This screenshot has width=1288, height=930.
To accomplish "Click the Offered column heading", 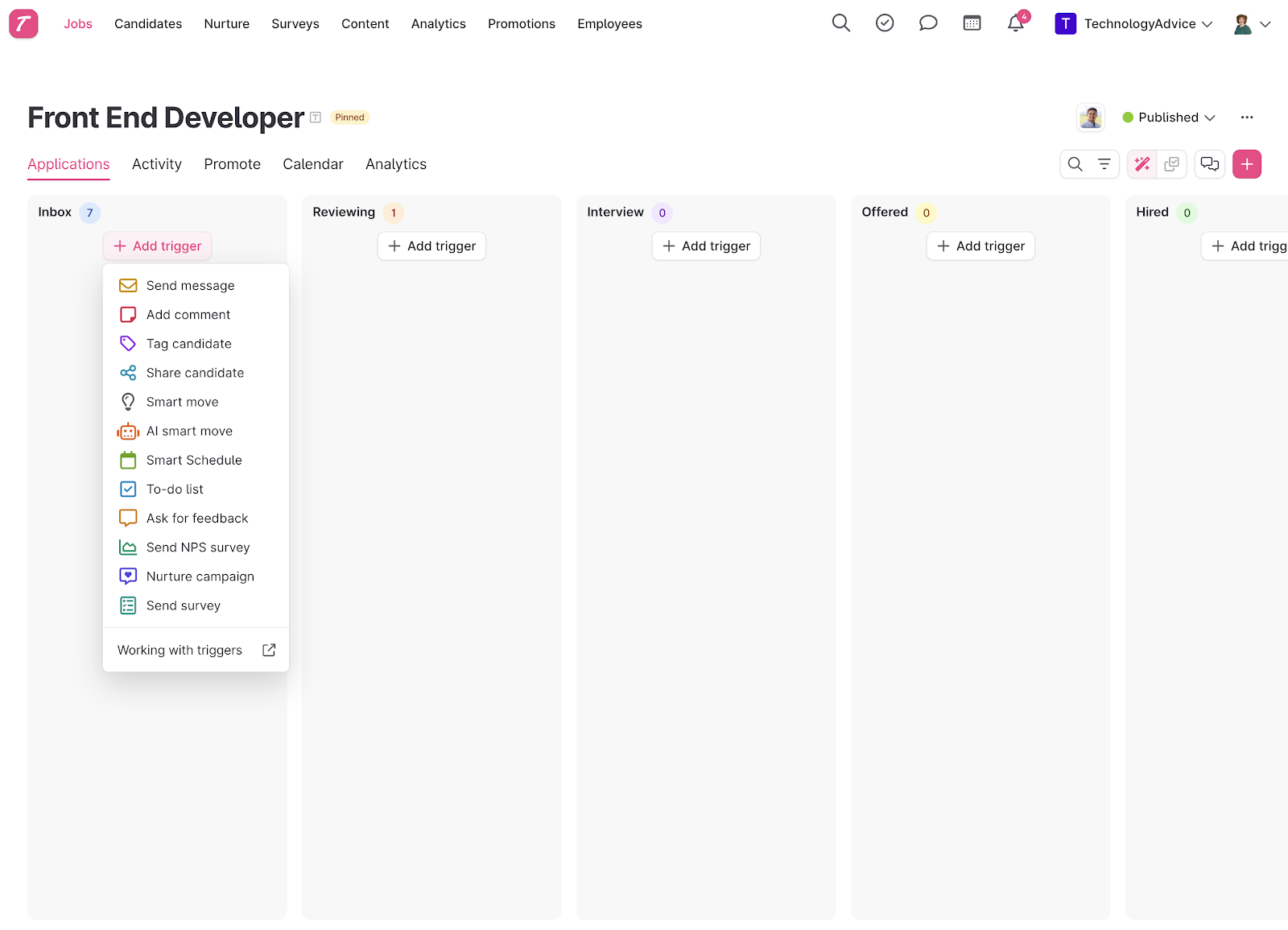I will point(885,212).
